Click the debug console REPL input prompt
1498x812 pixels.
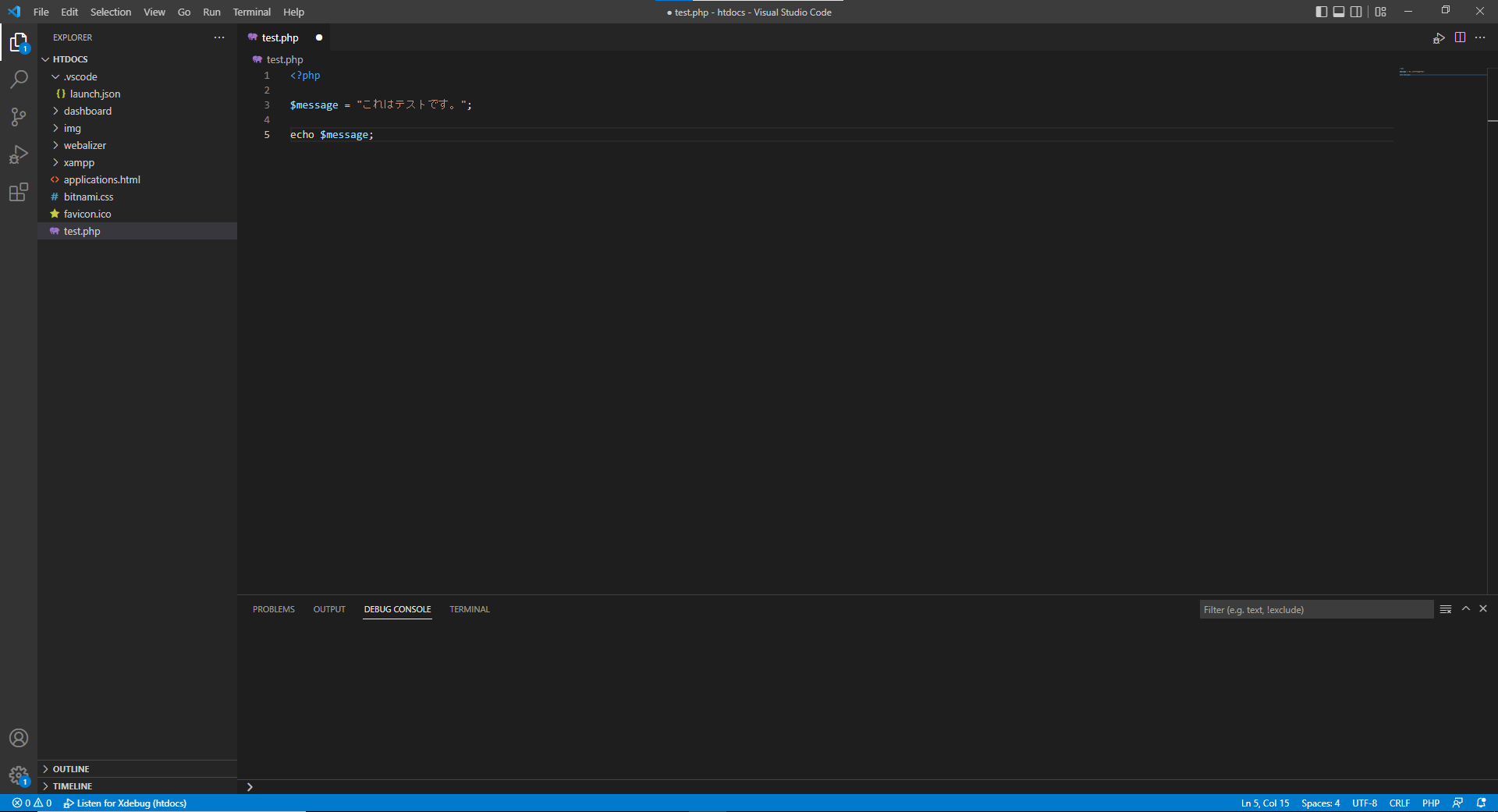point(866,786)
